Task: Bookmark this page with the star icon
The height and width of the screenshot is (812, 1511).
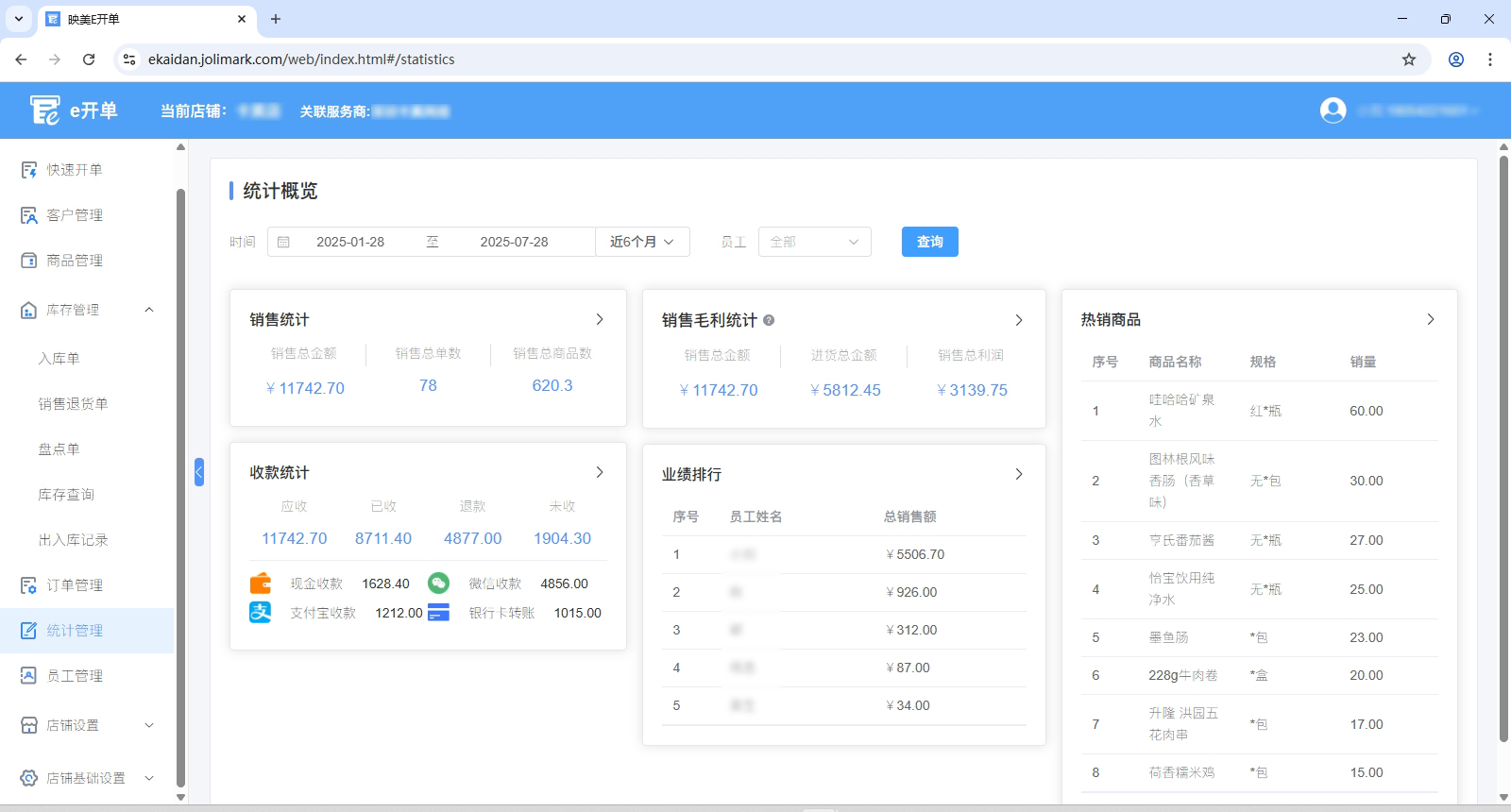Action: (1409, 59)
